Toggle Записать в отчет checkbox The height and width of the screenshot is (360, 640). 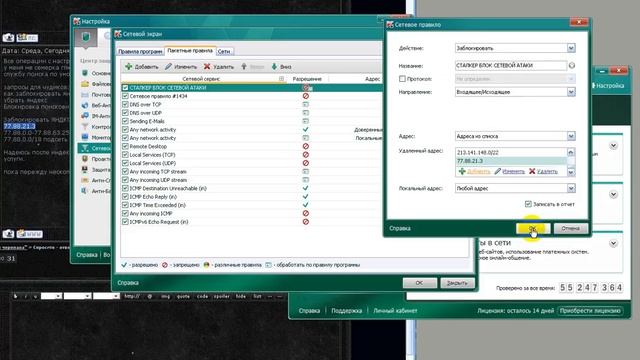[x=528, y=204]
